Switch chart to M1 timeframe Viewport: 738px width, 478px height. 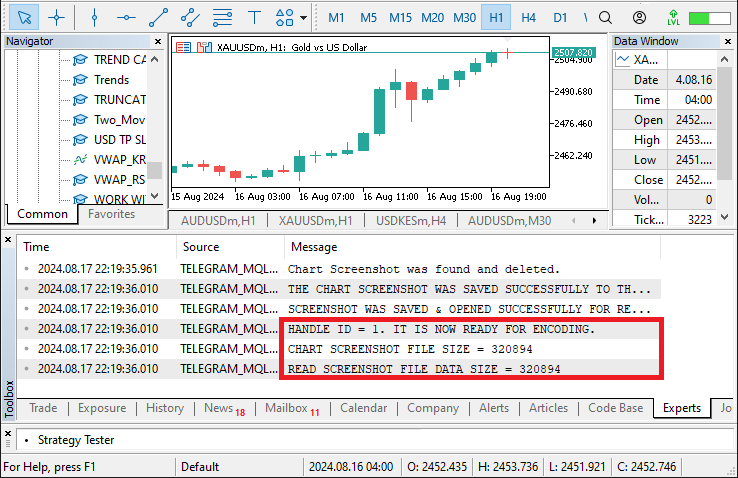(336, 18)
